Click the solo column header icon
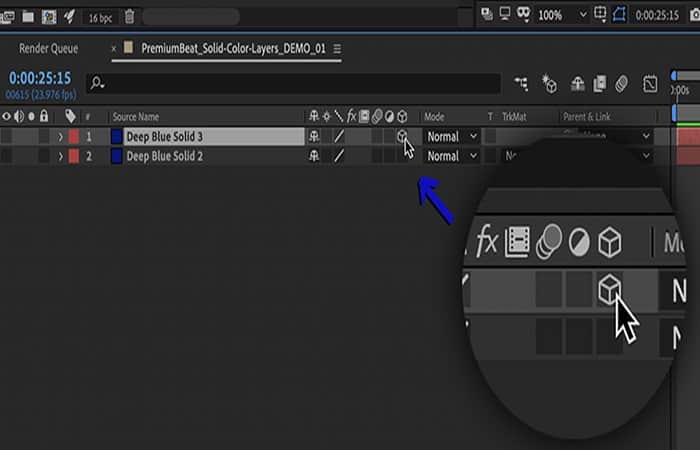700x450 pixels. (x=31, y=117)
